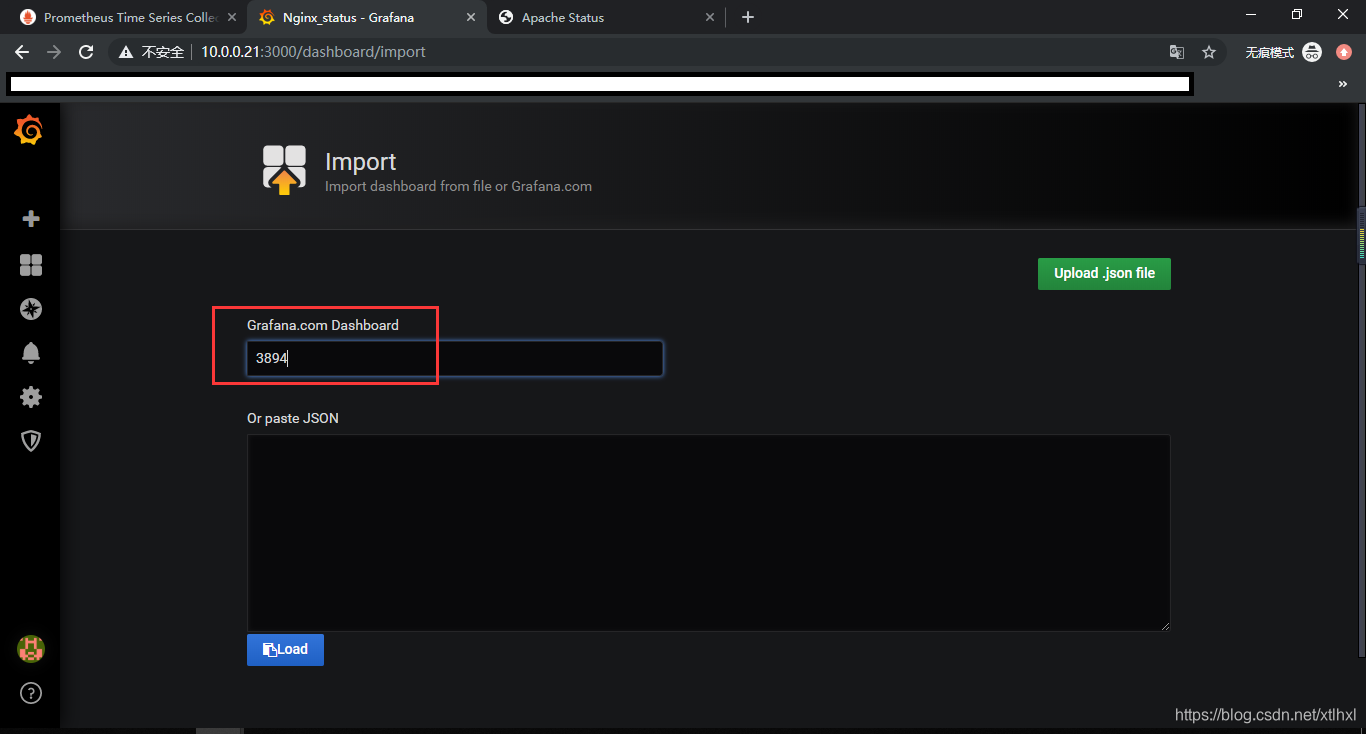The height and width of the screenshot is (734, 1366).
Task: Close the Nginx_status - Grafana tab
Action: (470, 17)
